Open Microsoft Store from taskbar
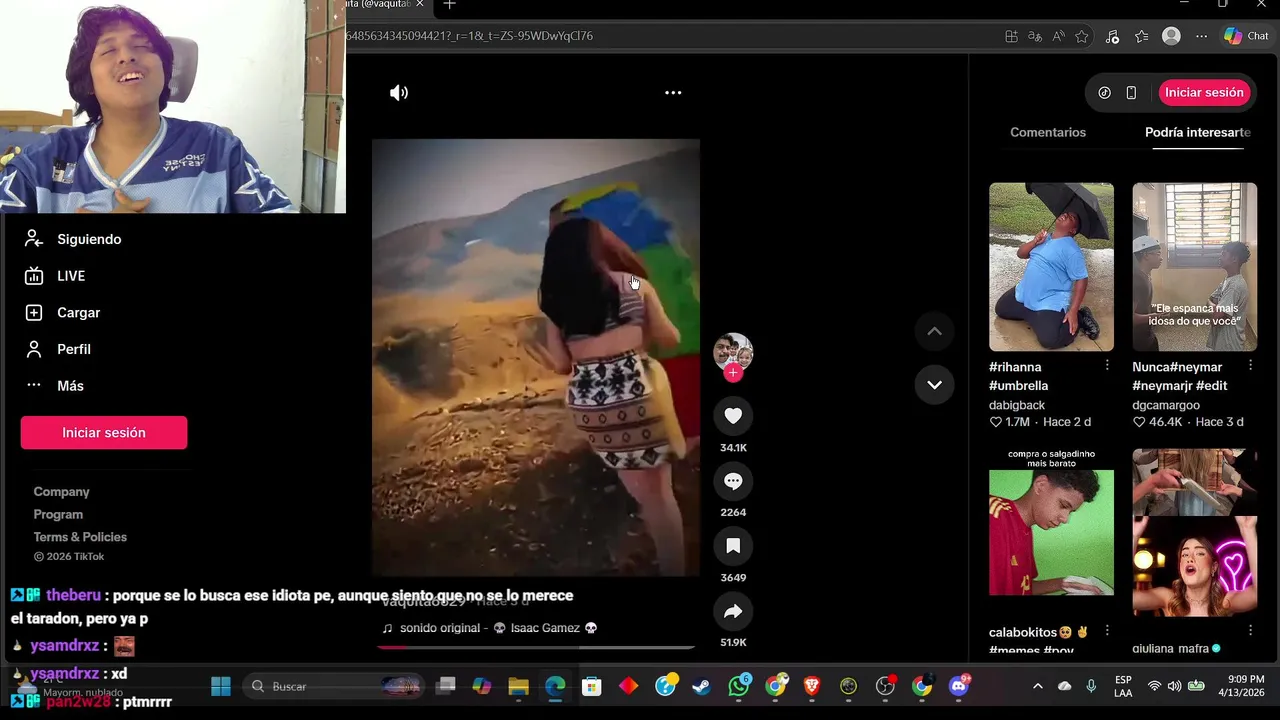Viewport: 1280px width, 720px height. pos(592,686)
